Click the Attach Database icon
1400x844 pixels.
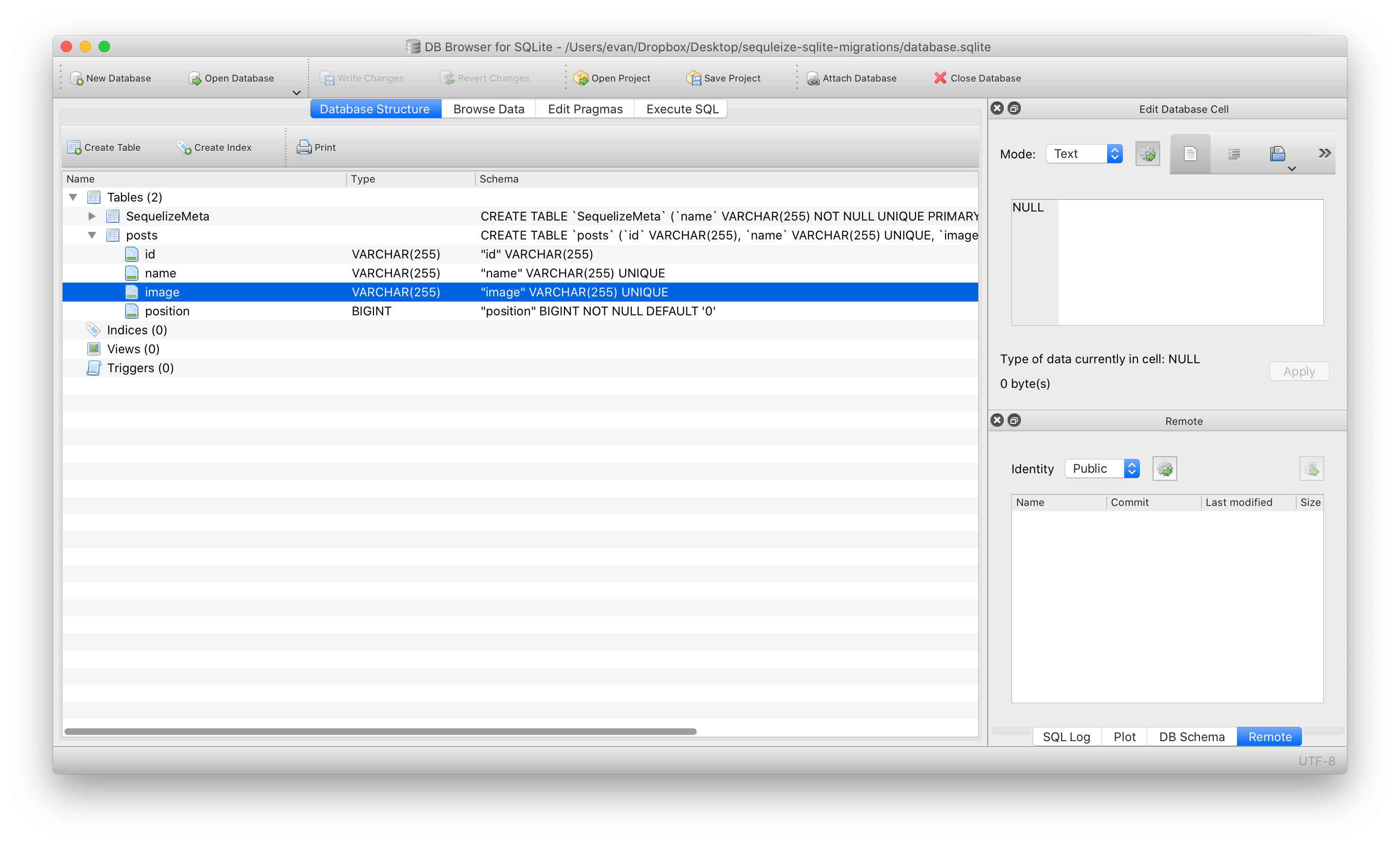click(x=813, y=78)
